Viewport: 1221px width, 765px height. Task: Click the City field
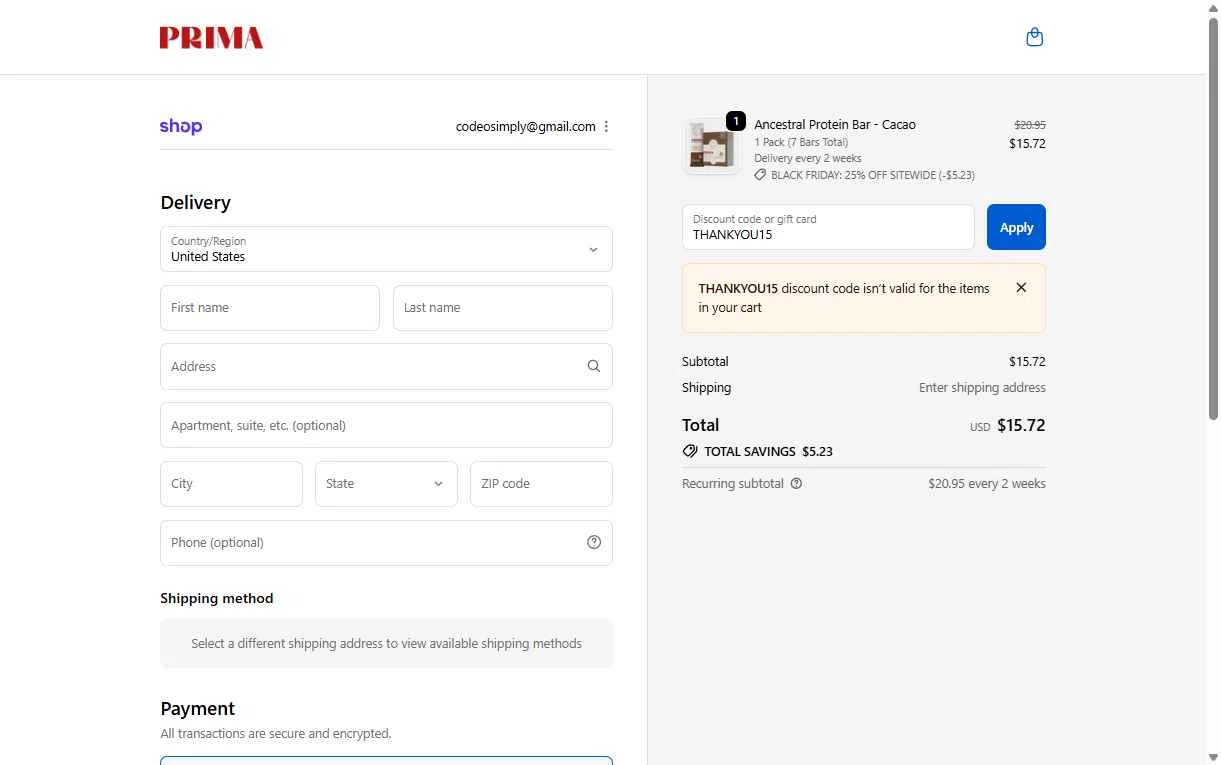(x=231, y=484)
